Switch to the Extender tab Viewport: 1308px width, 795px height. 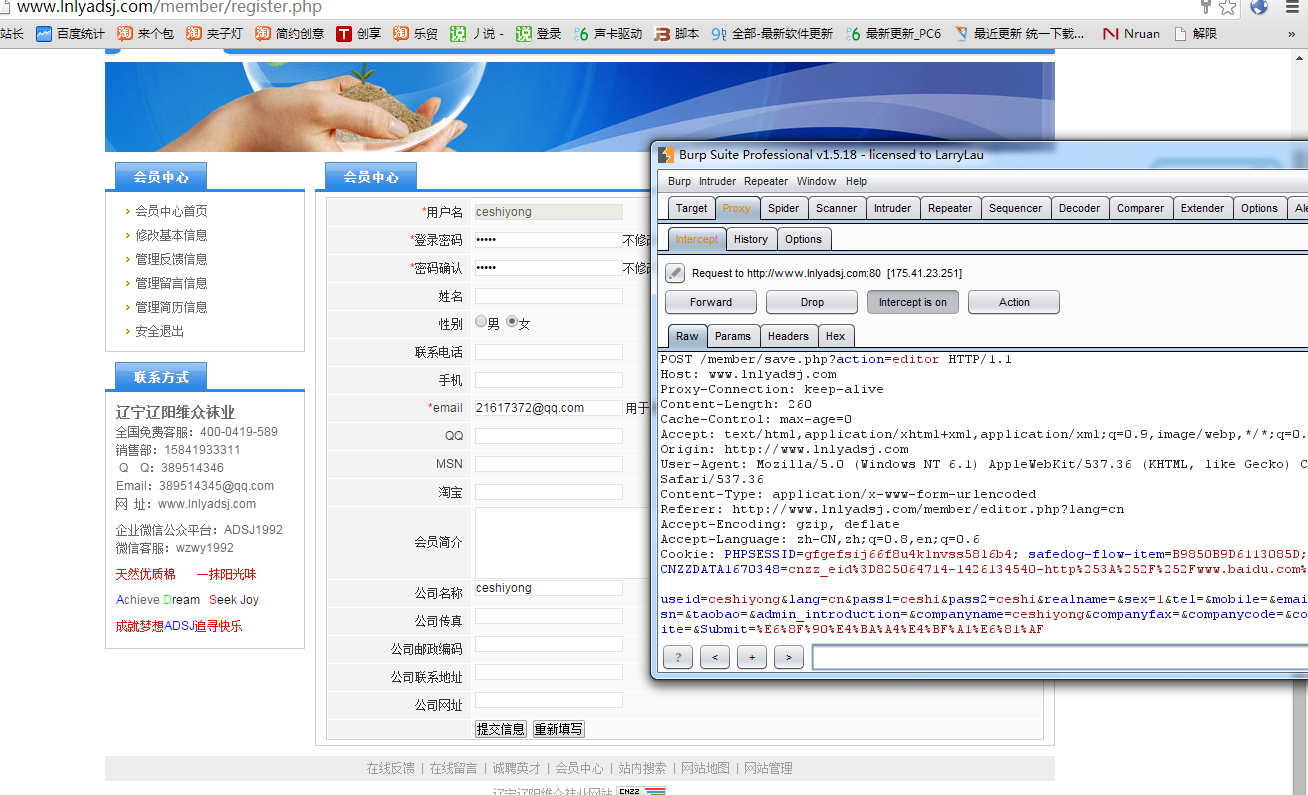coord(1202,208)
